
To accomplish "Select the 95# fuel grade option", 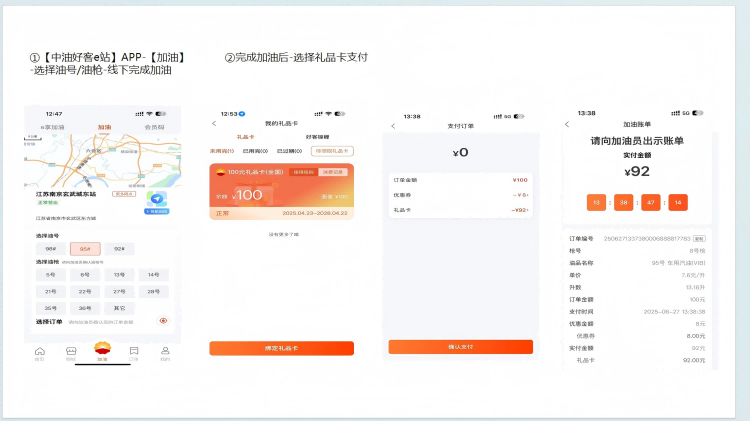I will (x=84, y=249).
